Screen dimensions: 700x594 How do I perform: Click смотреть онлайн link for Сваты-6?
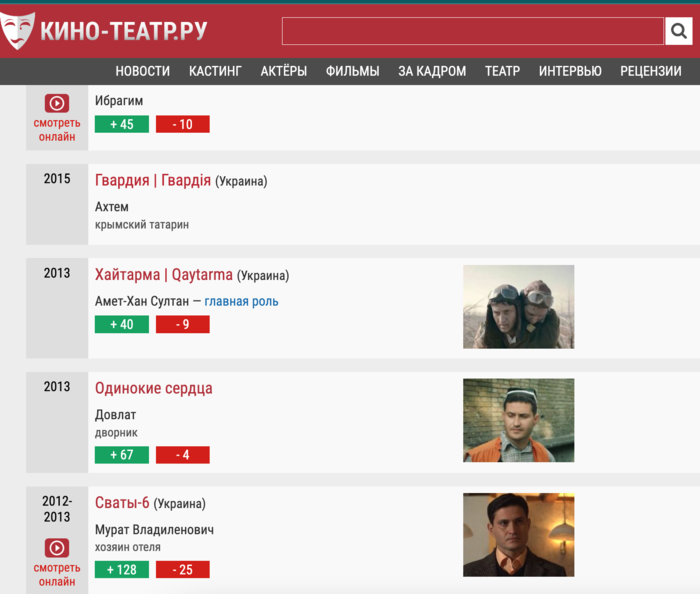tap(57, 574)
